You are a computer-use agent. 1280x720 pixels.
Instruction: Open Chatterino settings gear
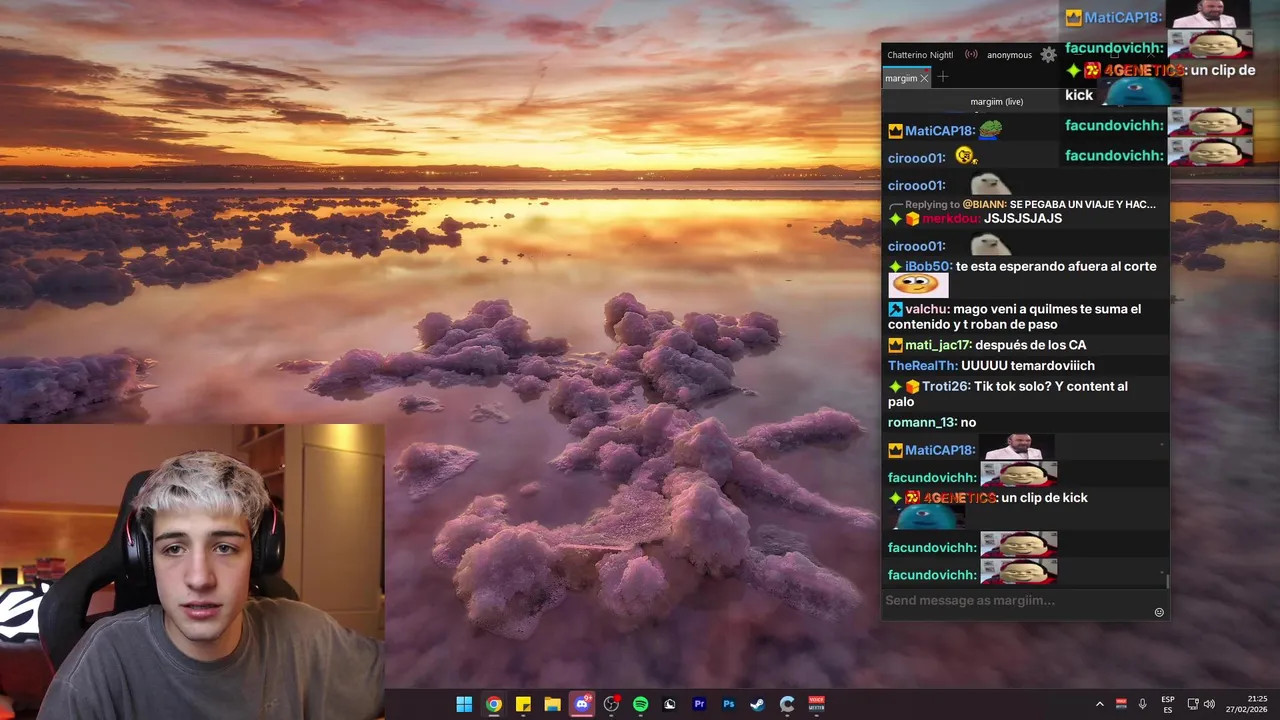[1048, 55]
